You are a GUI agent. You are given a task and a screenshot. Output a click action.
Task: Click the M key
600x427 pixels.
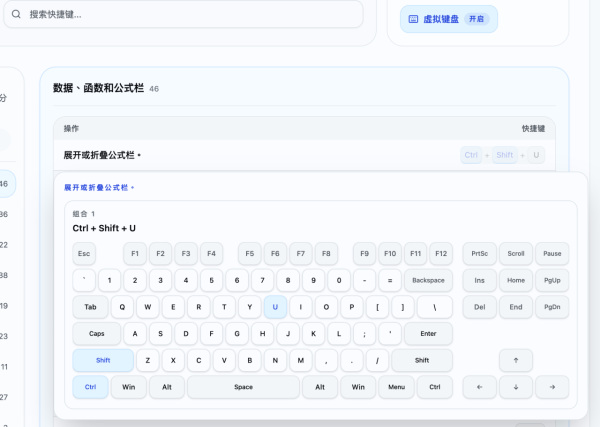(301, 360)
